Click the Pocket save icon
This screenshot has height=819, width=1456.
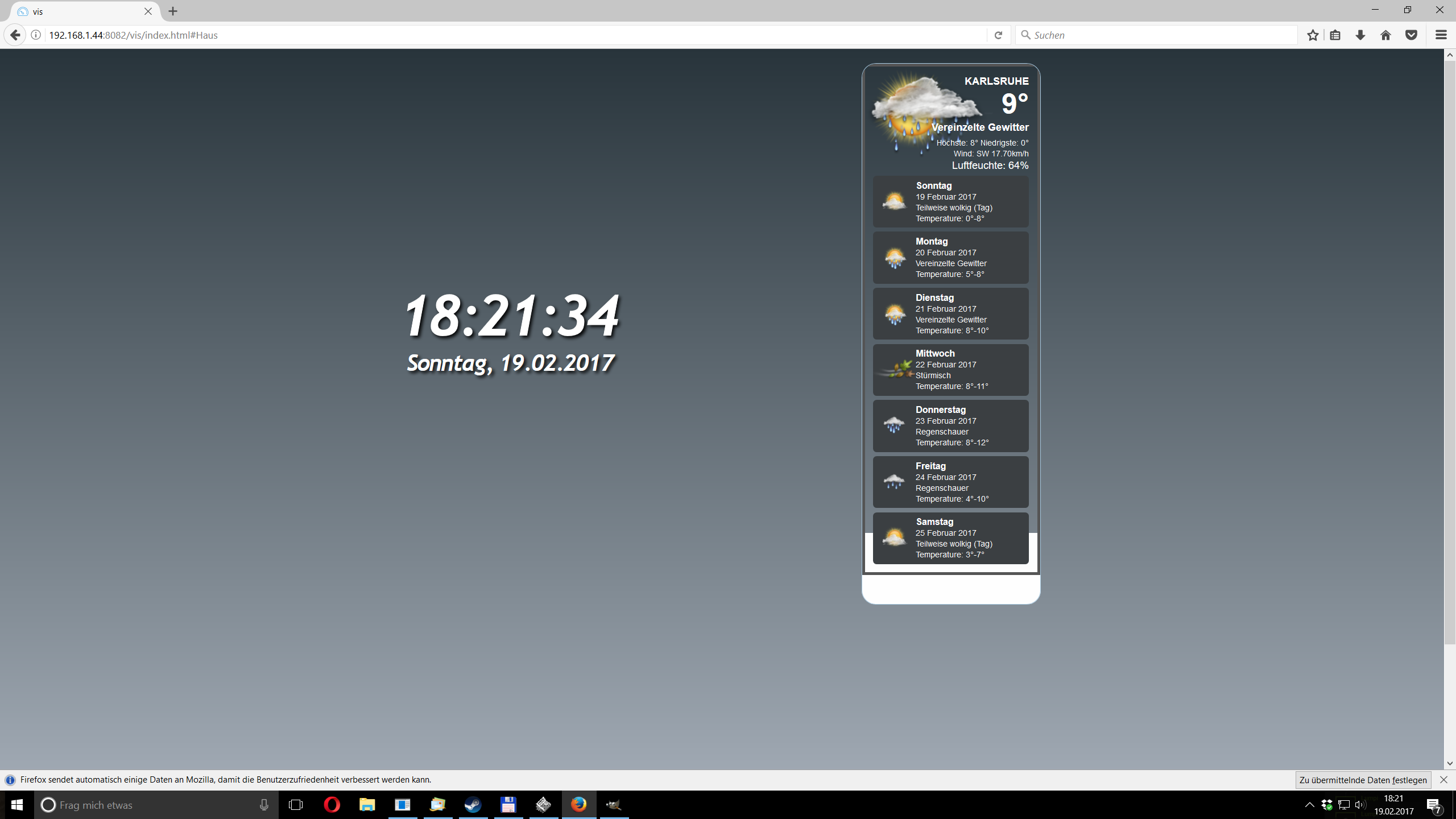coord(1411,35)
